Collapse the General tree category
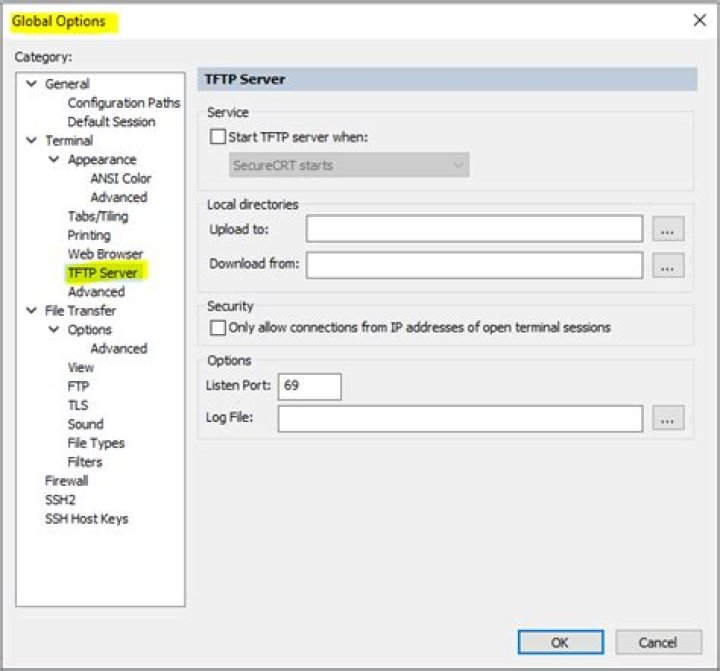The height and width of the screenshot is (671, 720). pos(31,84)
